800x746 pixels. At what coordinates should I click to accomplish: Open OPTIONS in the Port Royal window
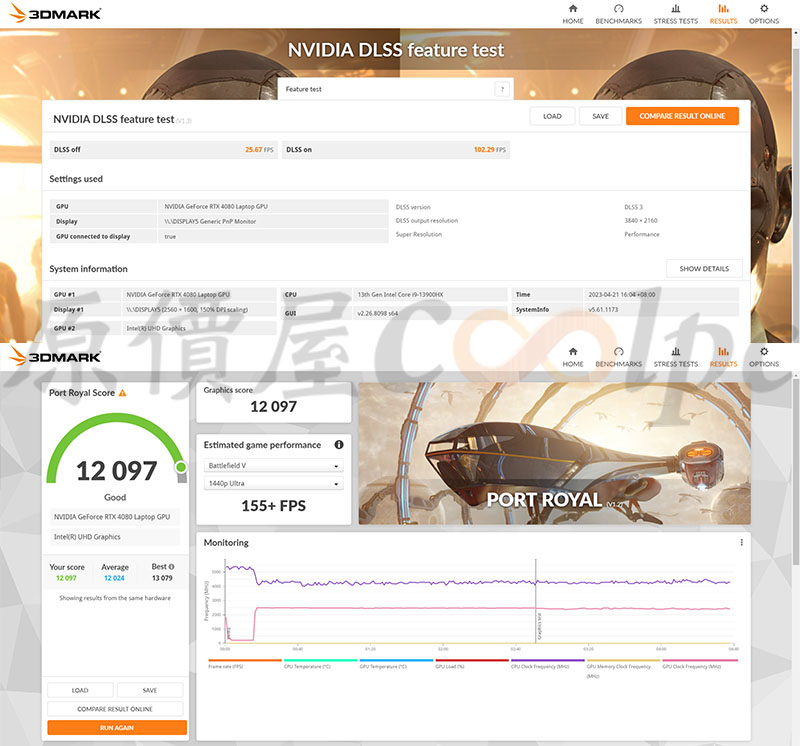pos(764,357)
